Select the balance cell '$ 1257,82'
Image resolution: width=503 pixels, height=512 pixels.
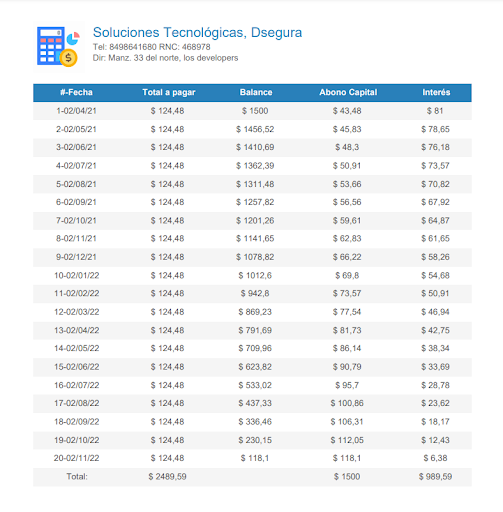(x=255, y=202)
